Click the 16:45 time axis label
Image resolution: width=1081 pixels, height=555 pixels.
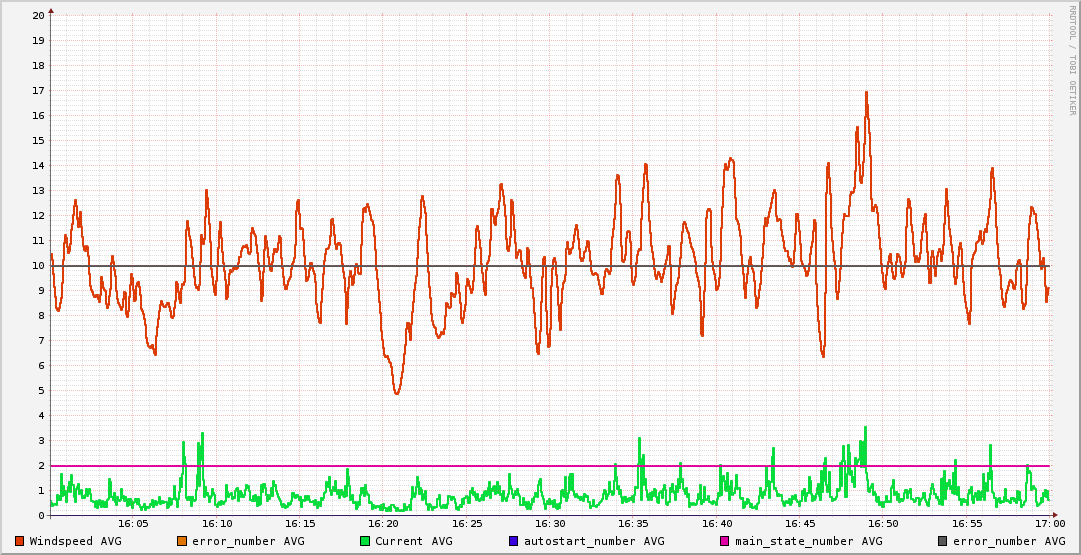point(800,523)
